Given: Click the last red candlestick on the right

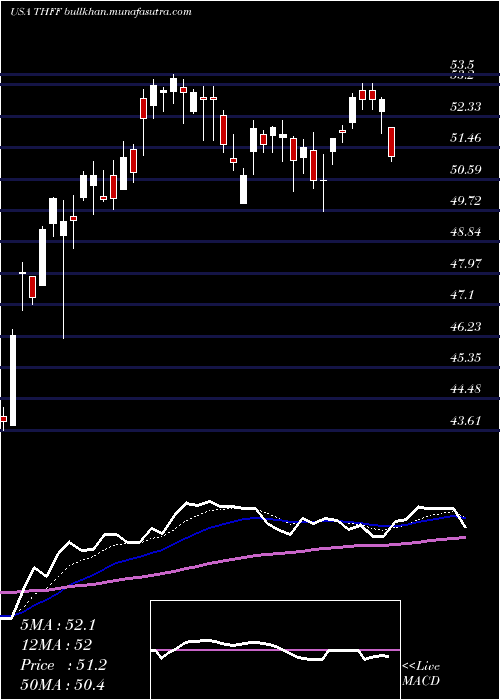Looking at the screenshot, I should (x=392, y=144).
